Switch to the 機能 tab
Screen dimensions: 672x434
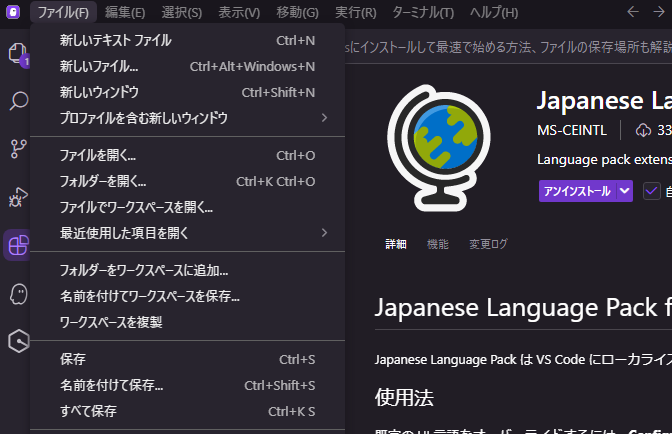(438, 244)
